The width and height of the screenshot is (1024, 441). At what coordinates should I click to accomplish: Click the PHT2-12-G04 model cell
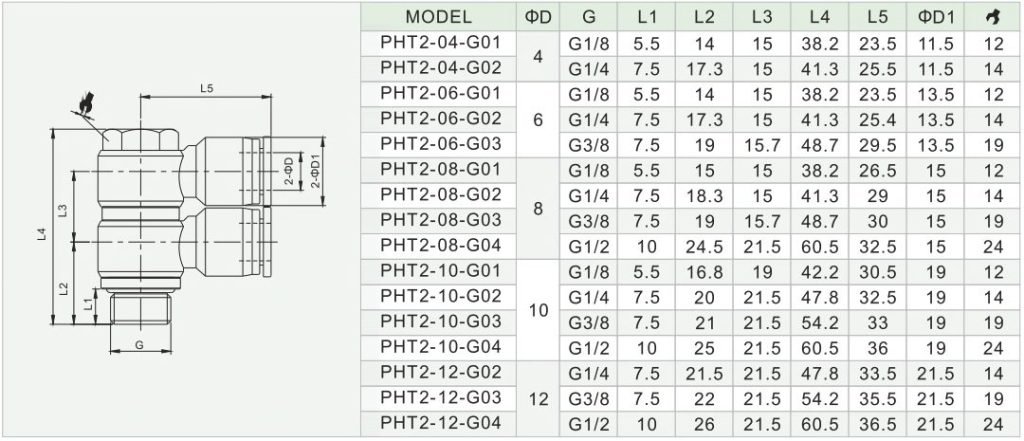click(439, 423)
